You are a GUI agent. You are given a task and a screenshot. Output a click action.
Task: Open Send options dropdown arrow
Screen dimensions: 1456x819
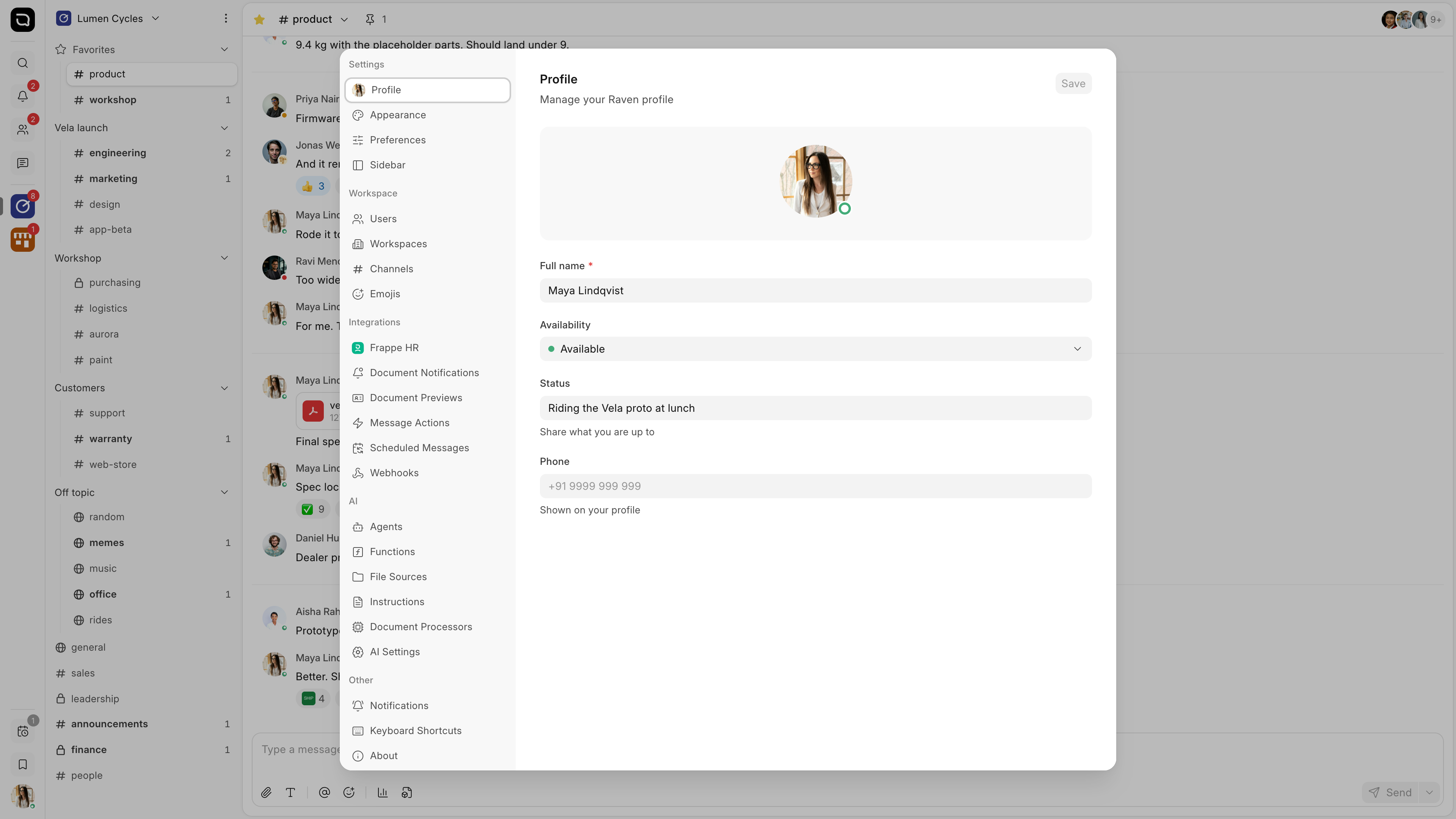click(x=1429, y=792)
